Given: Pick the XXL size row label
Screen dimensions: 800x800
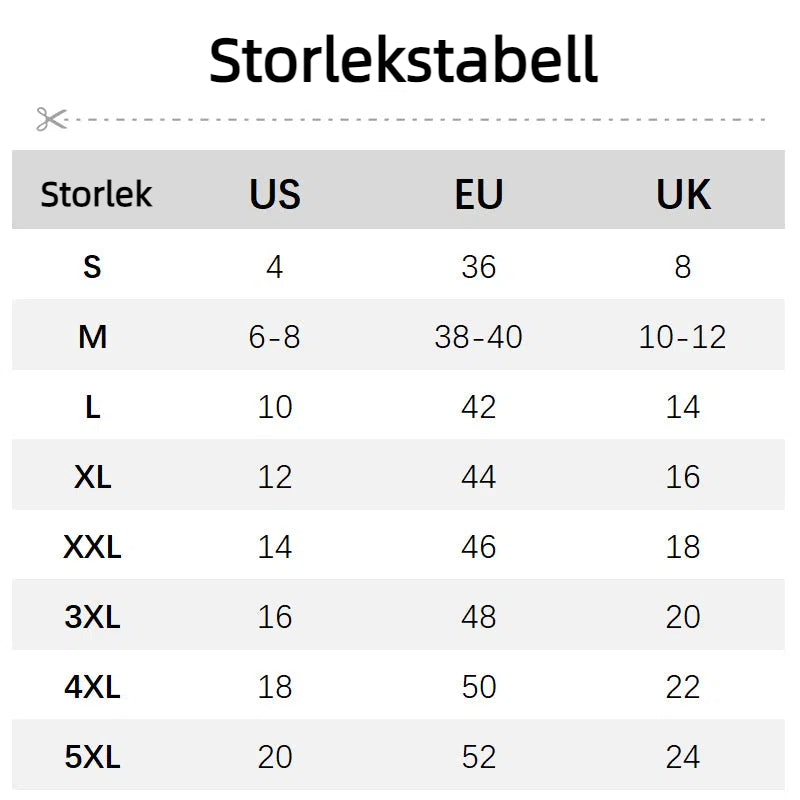Looking at the screenshot, I should tap(93, 547).
